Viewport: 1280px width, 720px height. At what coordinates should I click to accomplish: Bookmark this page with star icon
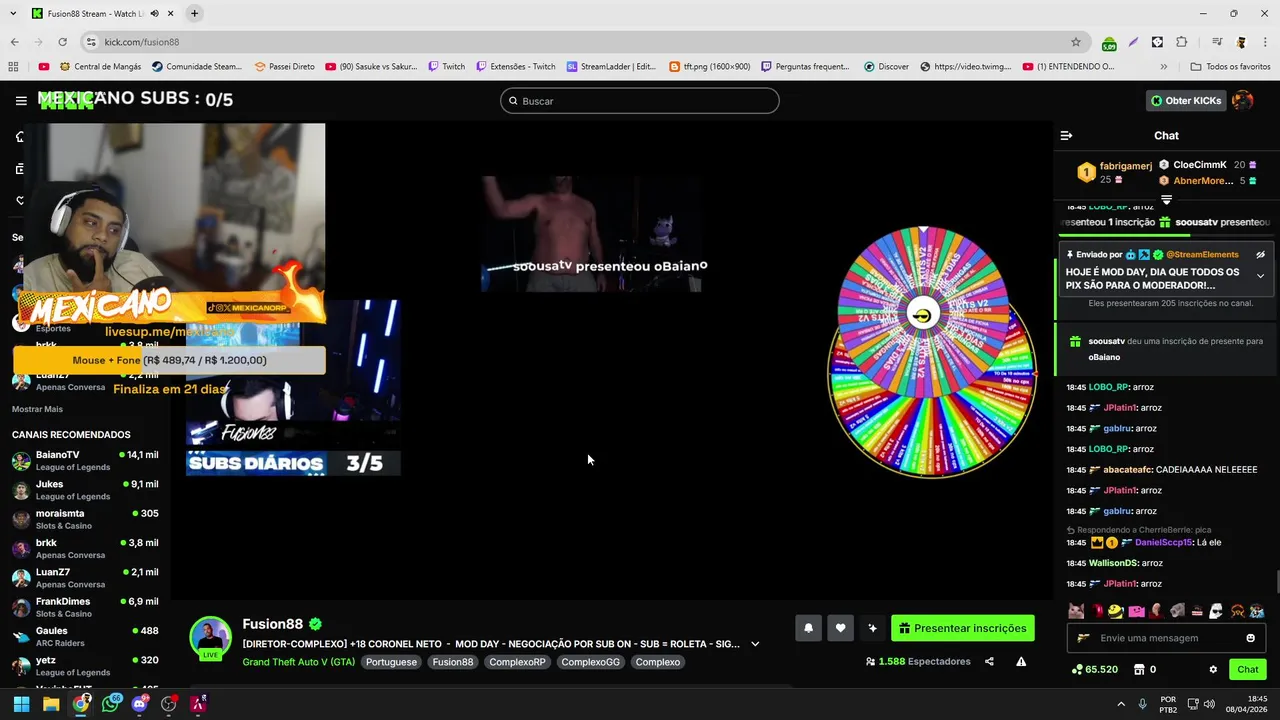1076,42
